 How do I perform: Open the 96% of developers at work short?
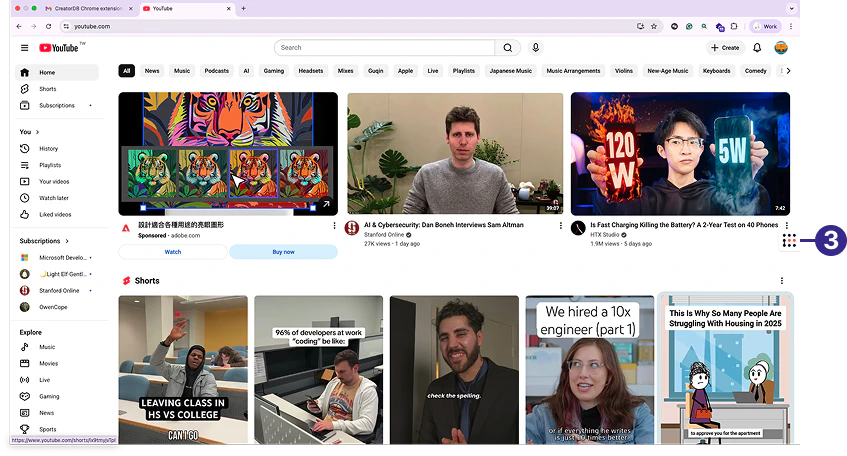[319, 370]
